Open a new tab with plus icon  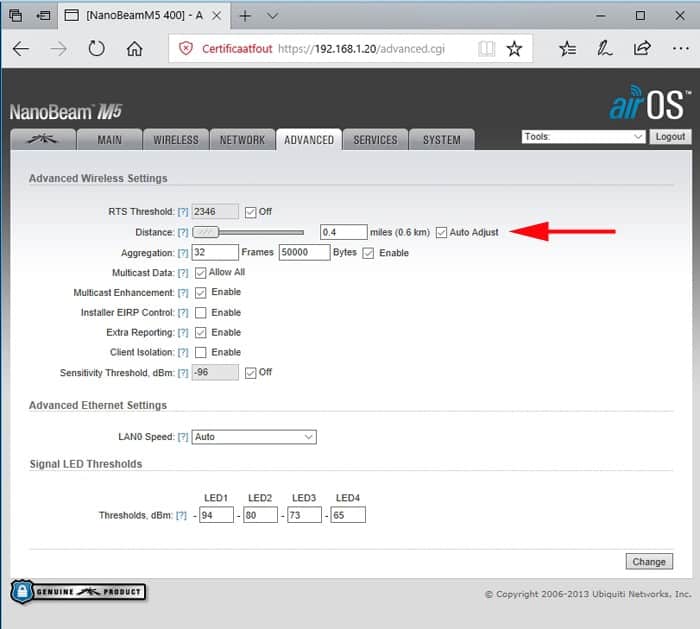245,16
